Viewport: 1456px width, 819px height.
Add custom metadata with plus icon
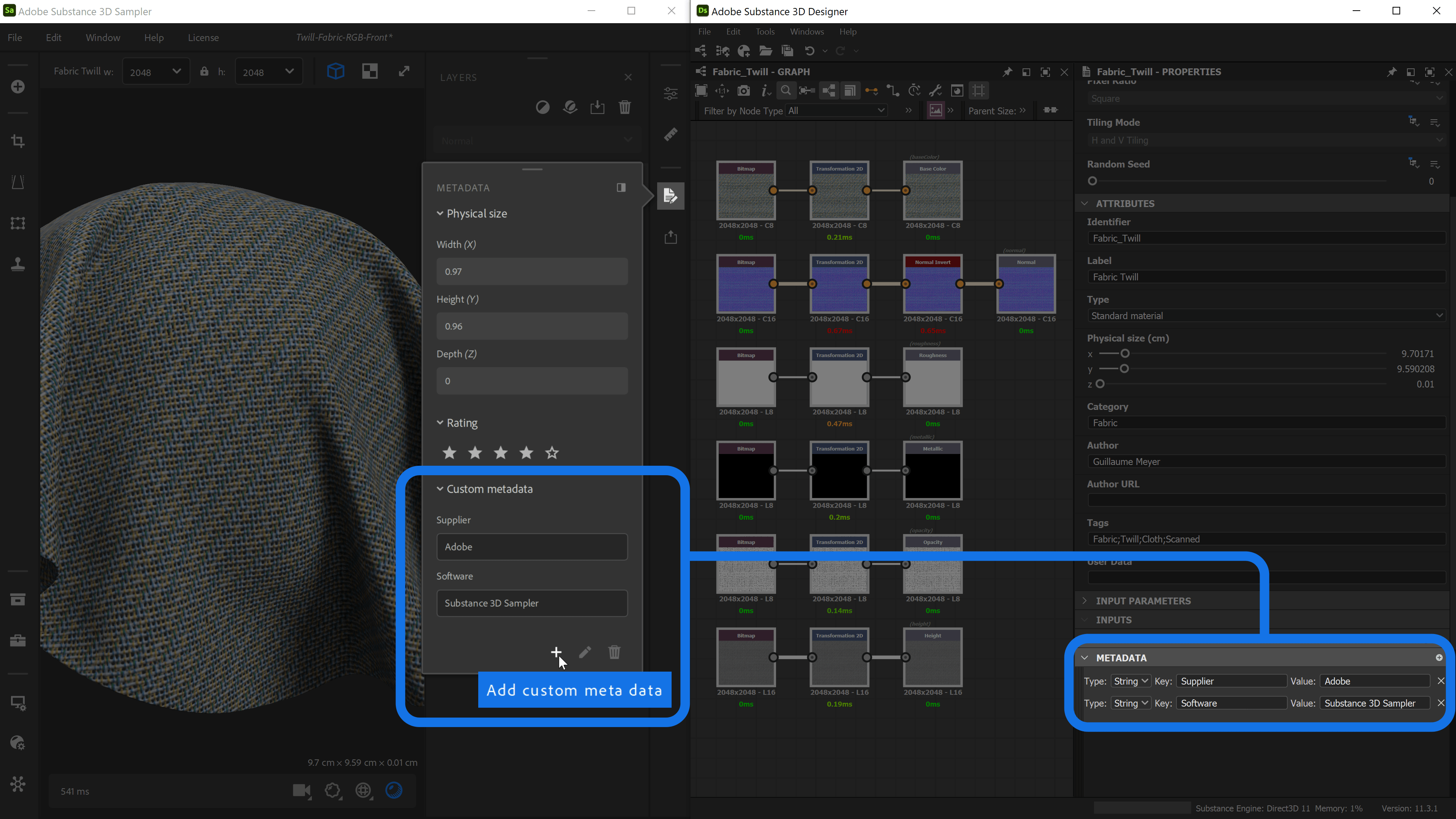(556, 652)
